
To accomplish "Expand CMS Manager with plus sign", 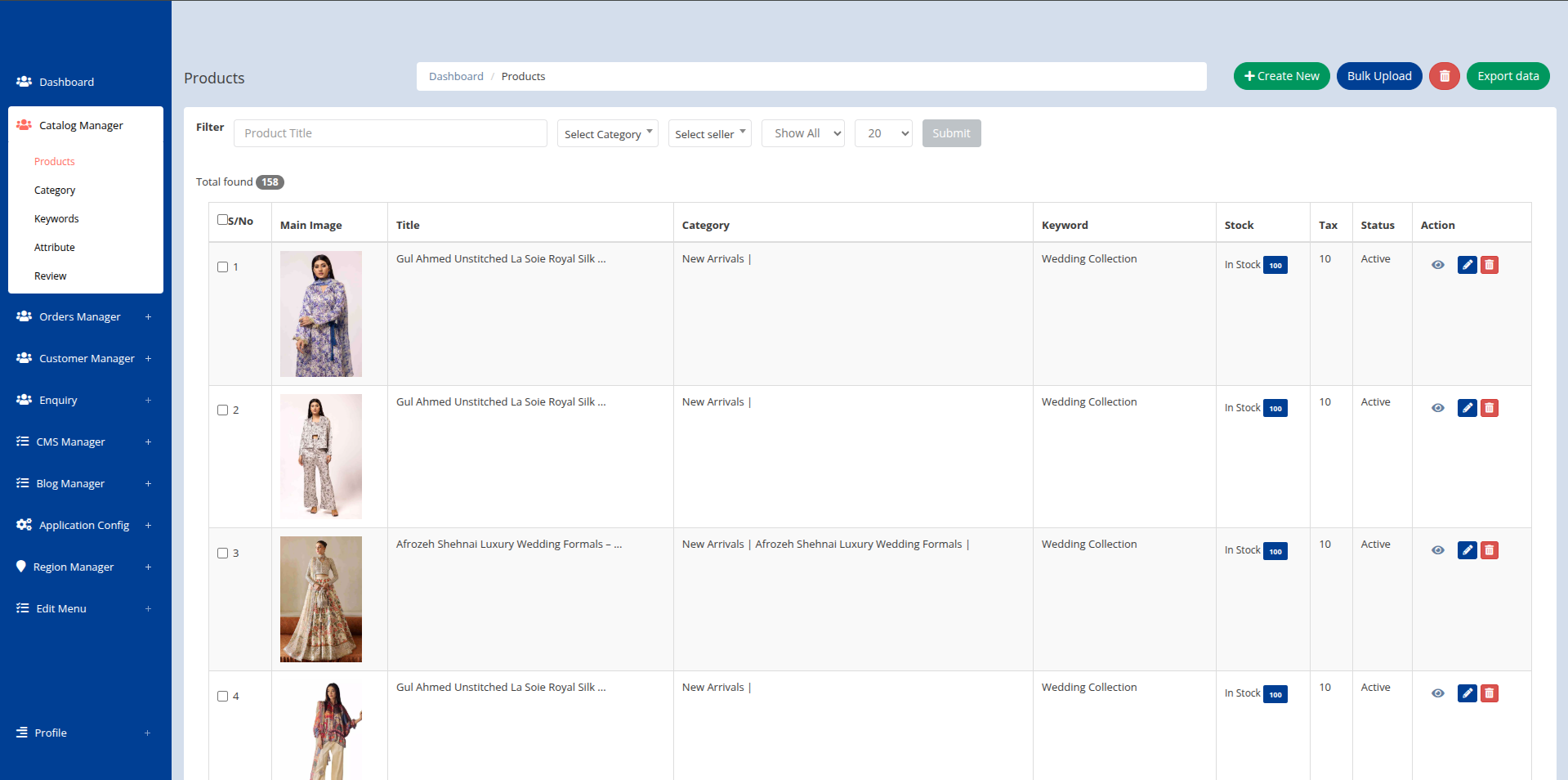I will point(148,442).
